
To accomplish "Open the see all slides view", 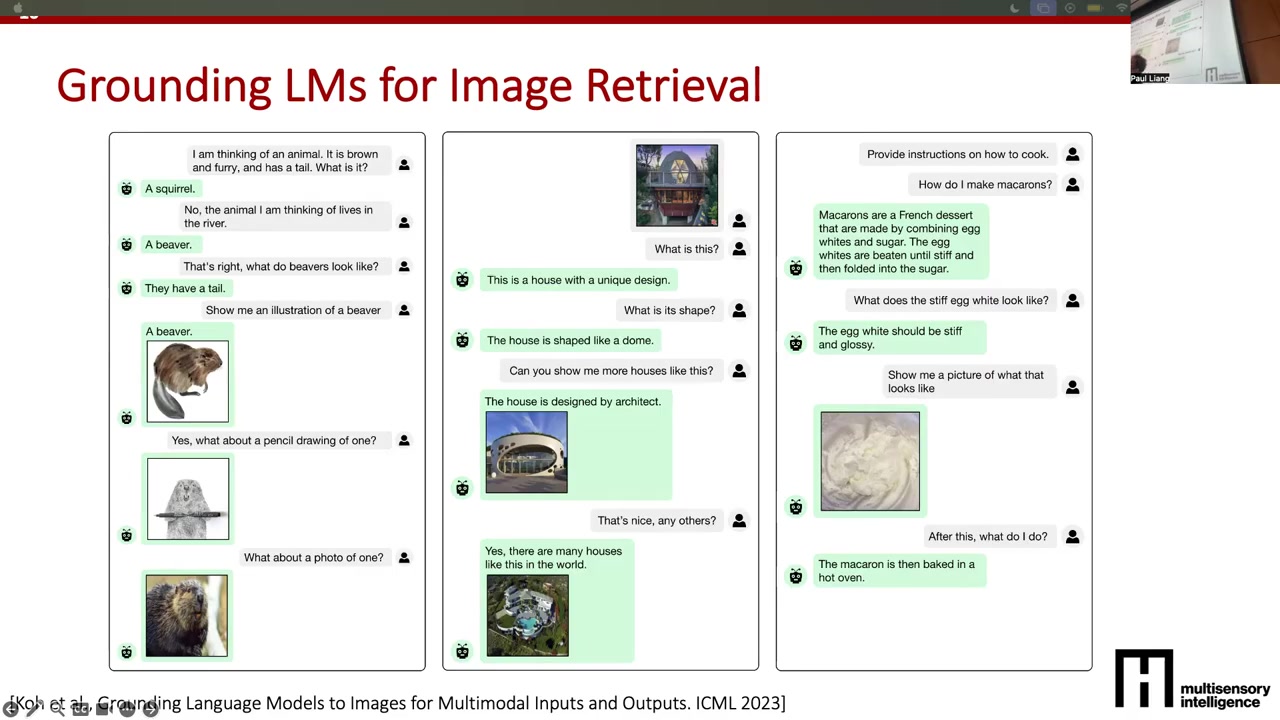I will coord(103,709).
